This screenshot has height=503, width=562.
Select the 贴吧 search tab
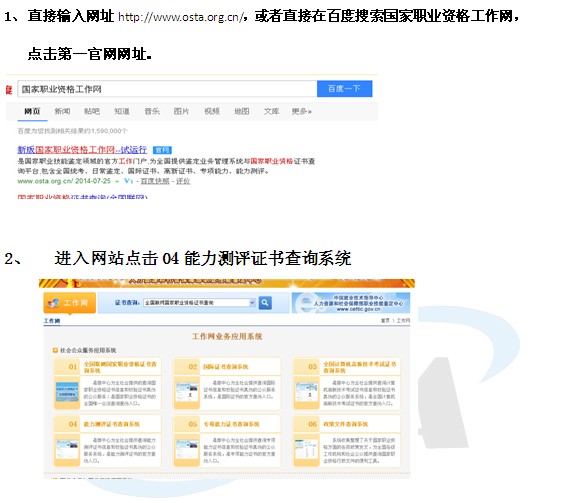92,111
